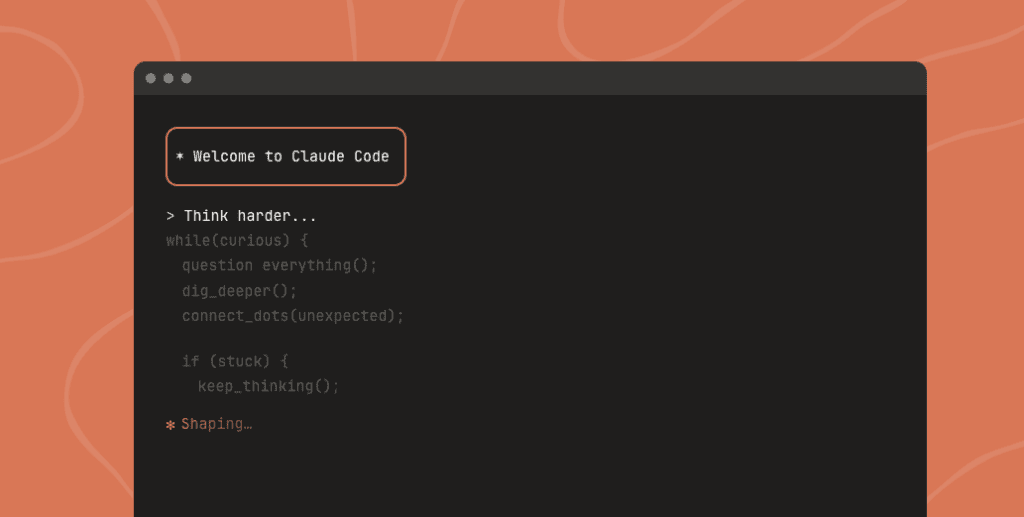Click the "if (stuck) {" line
Screen dimensions: 1024x517
(235, 361)
